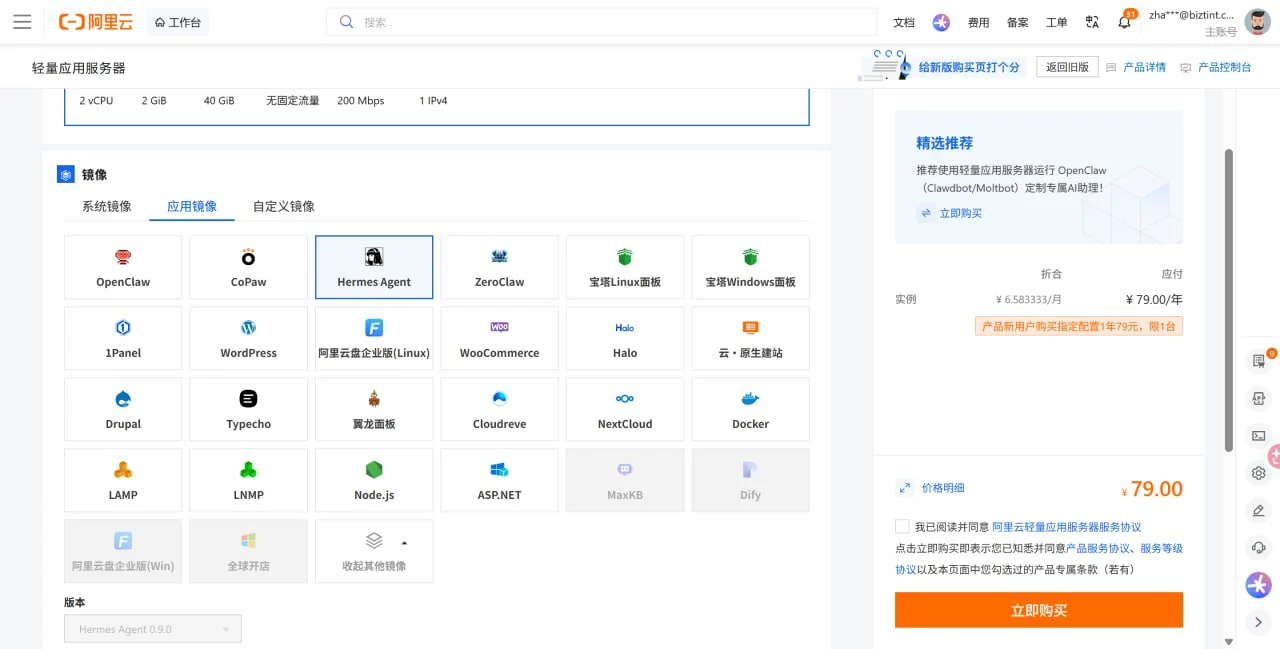Screen dimensions: 1280x649
Task: Open 文档 in the top bar
Action: pyautogui.click(x=903, y=22)
